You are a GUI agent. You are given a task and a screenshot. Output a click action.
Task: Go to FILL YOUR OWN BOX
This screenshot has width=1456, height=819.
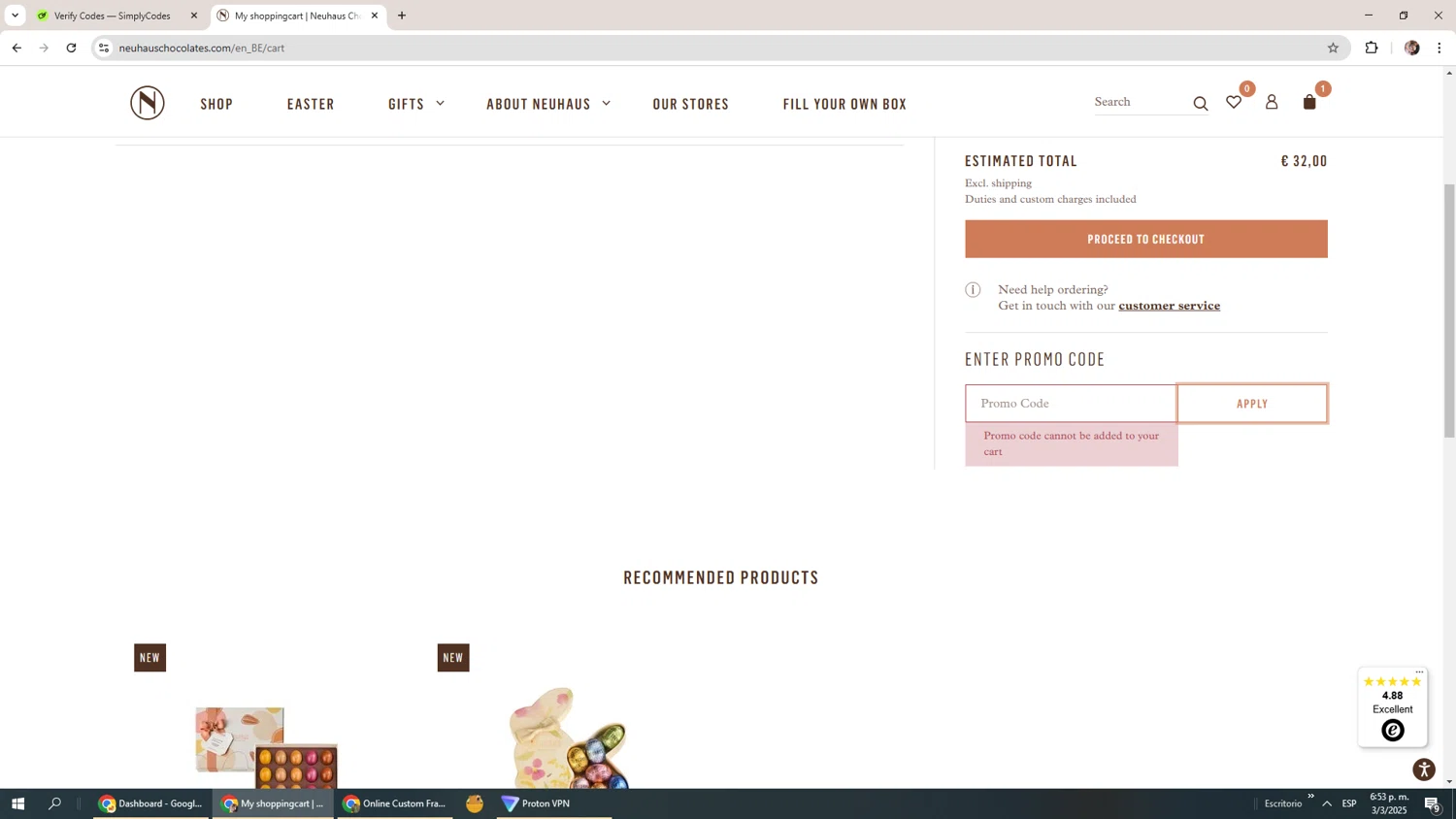[x=844, y=104]
